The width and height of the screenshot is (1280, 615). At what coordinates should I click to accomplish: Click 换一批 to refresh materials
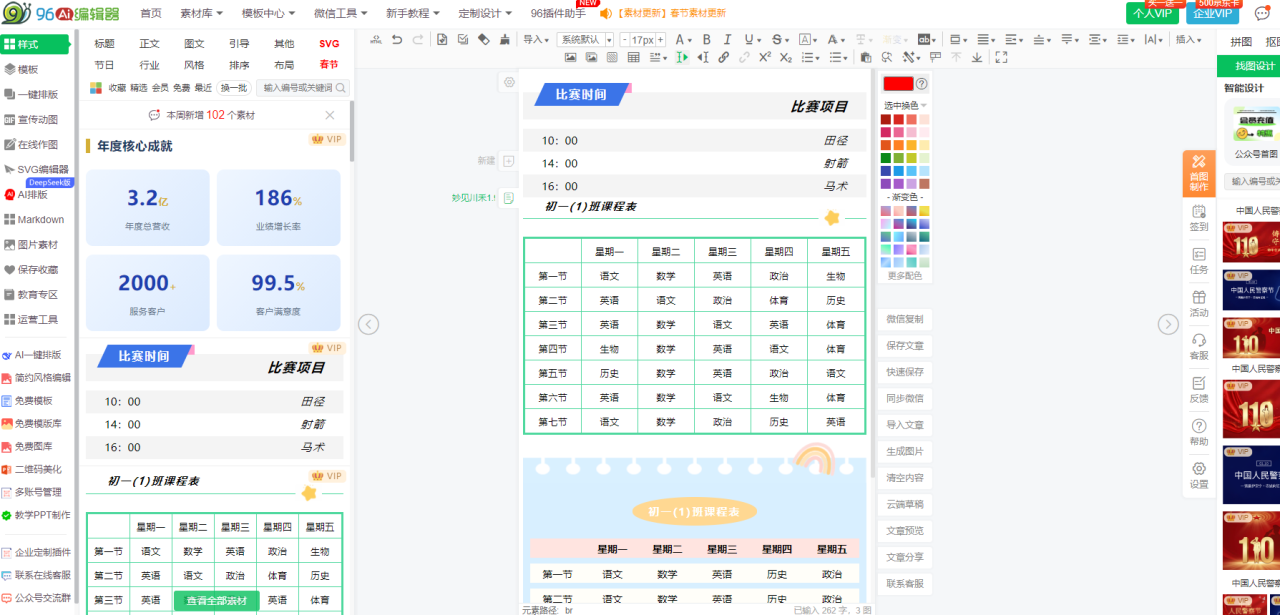[x=234, y=88]
